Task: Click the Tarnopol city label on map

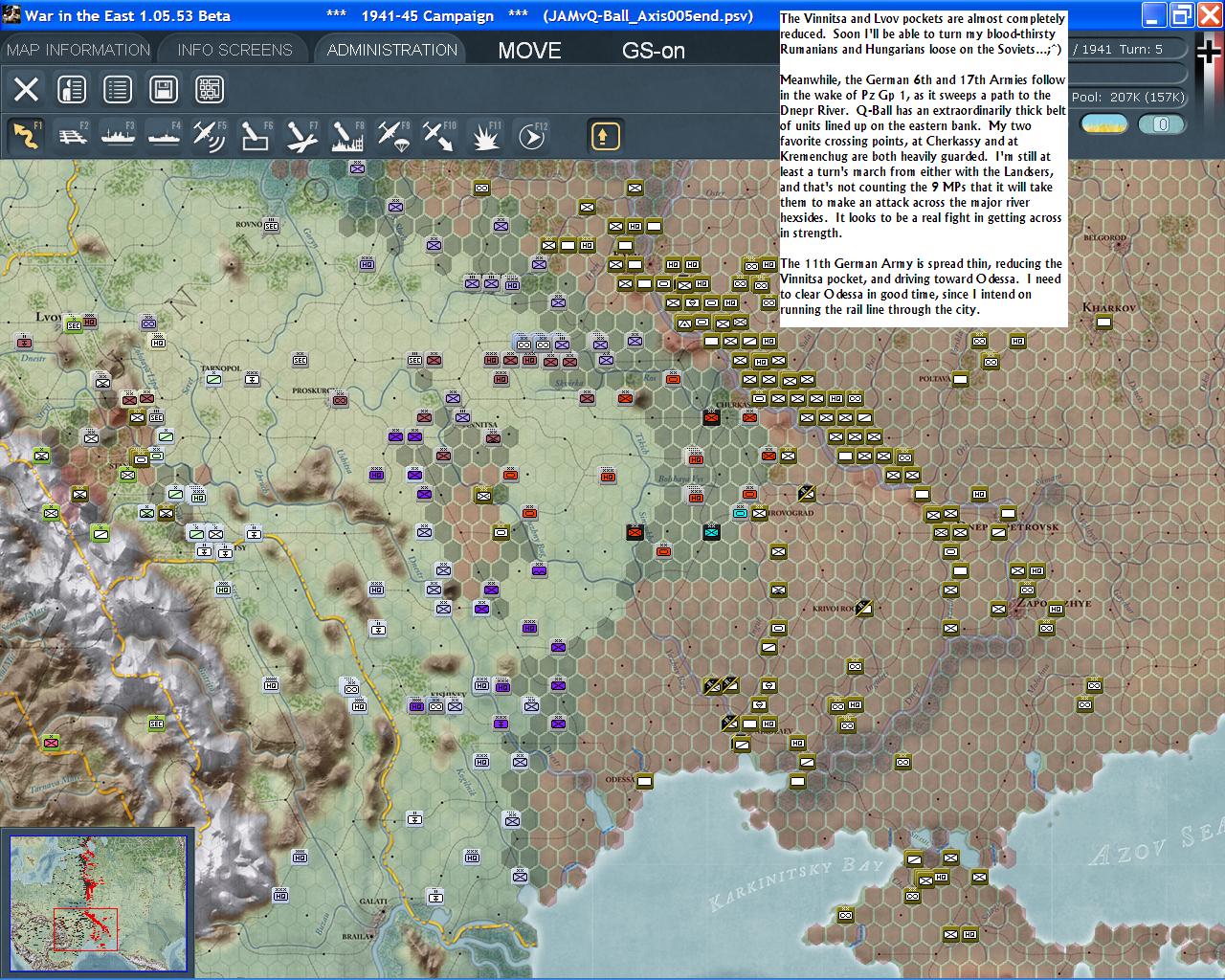Action: (221, 368)
